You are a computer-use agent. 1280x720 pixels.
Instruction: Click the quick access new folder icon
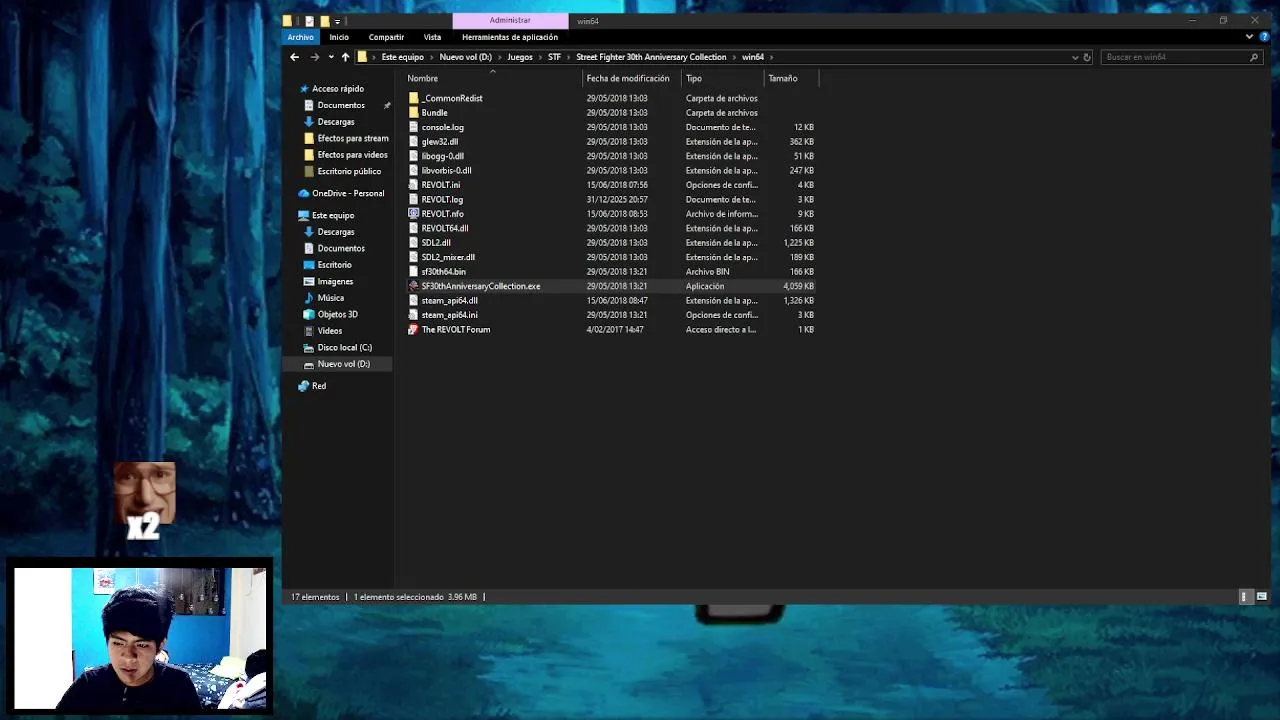(x=324, y=21)
